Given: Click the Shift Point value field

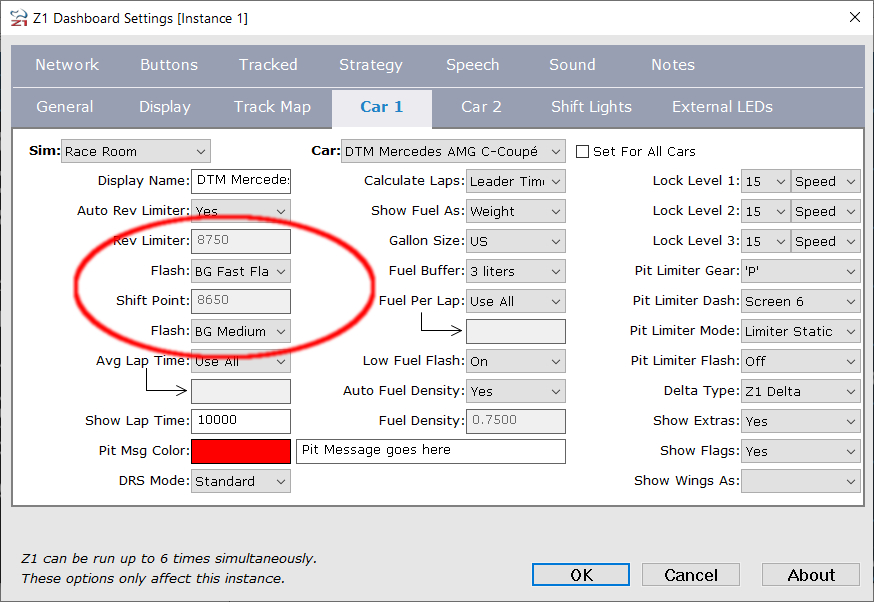Looking at the screenshot, I should point(241,302).
